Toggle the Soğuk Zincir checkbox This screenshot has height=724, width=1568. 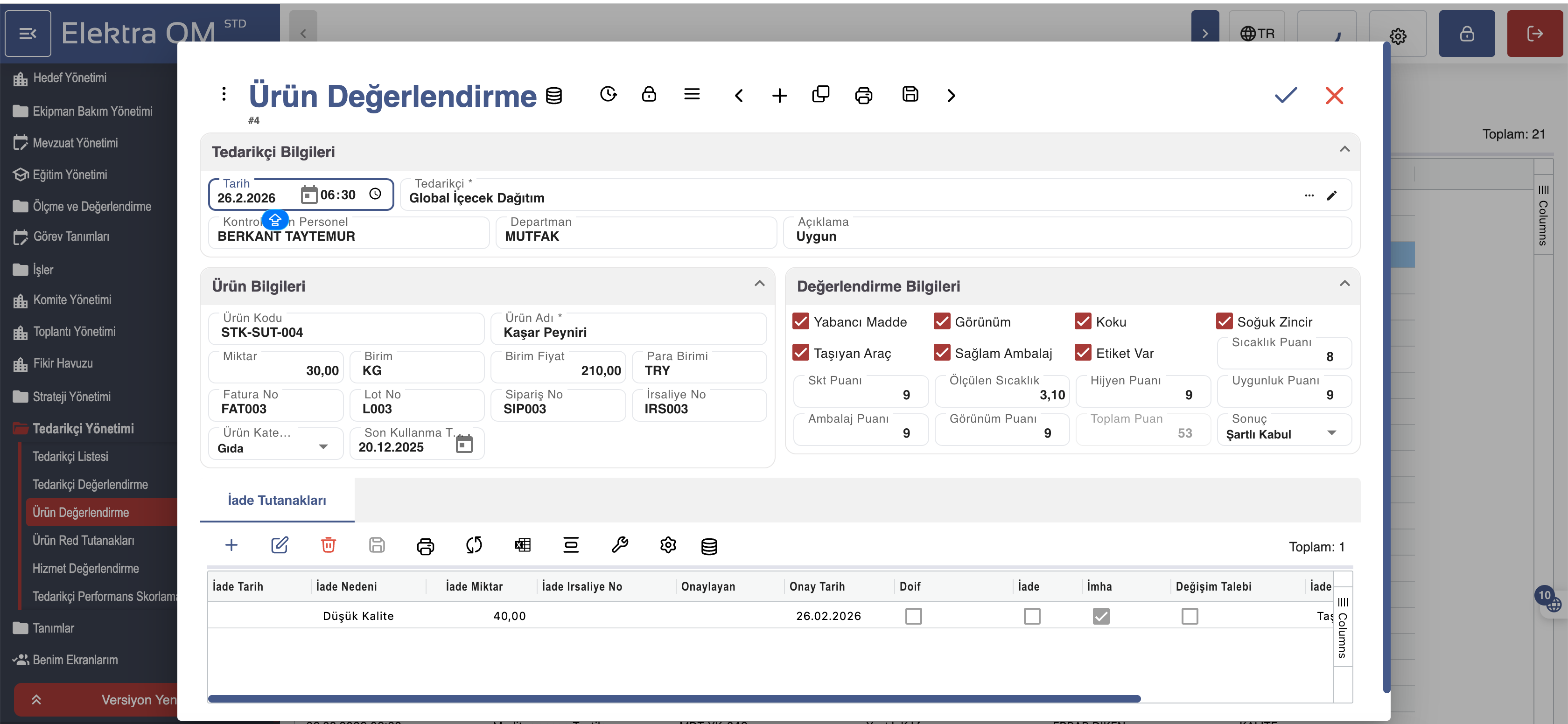1224,321
